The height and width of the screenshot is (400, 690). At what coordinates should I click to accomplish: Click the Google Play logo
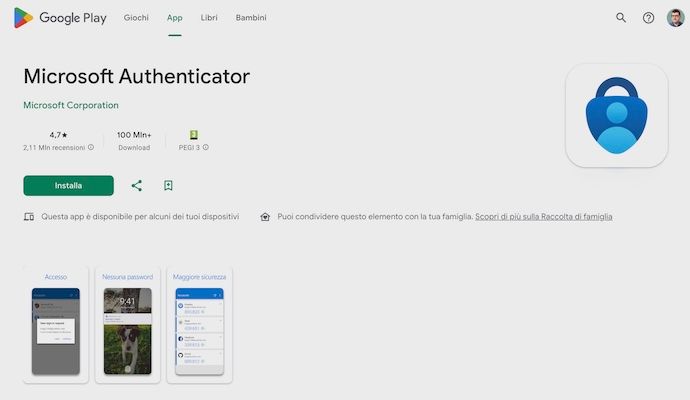point(60,18)
